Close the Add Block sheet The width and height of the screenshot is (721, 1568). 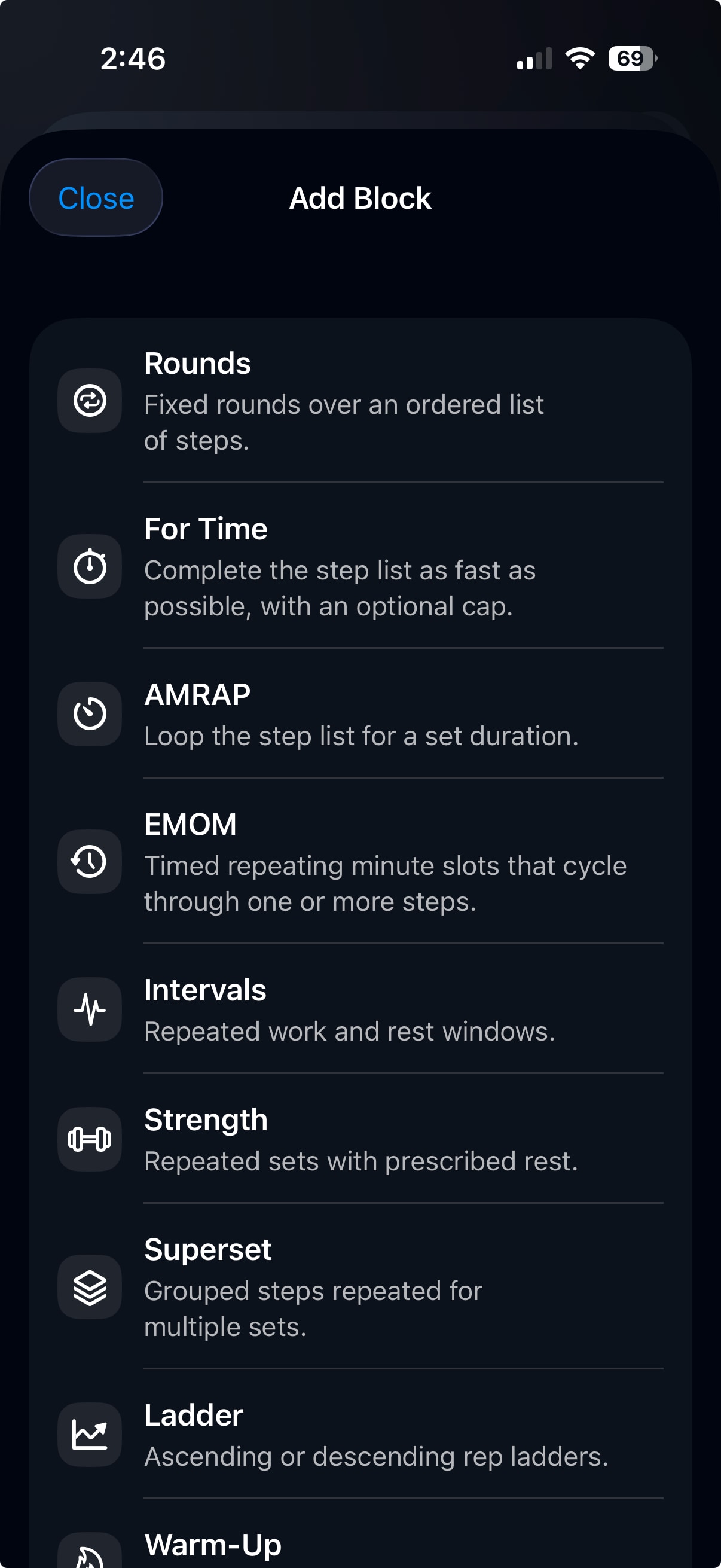click(x=96, y=198)
